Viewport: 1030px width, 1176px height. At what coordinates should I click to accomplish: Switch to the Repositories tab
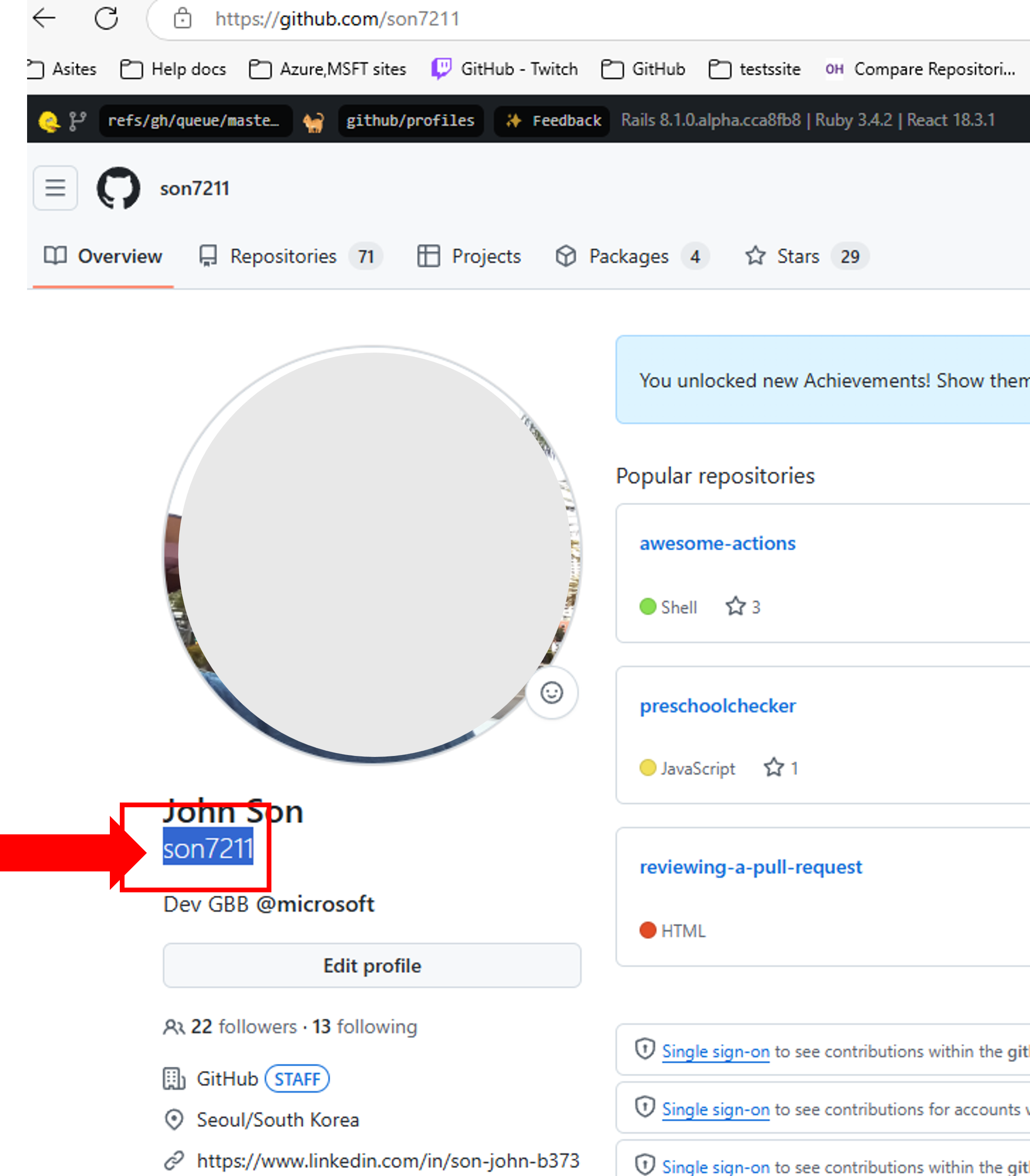point(291,256)
